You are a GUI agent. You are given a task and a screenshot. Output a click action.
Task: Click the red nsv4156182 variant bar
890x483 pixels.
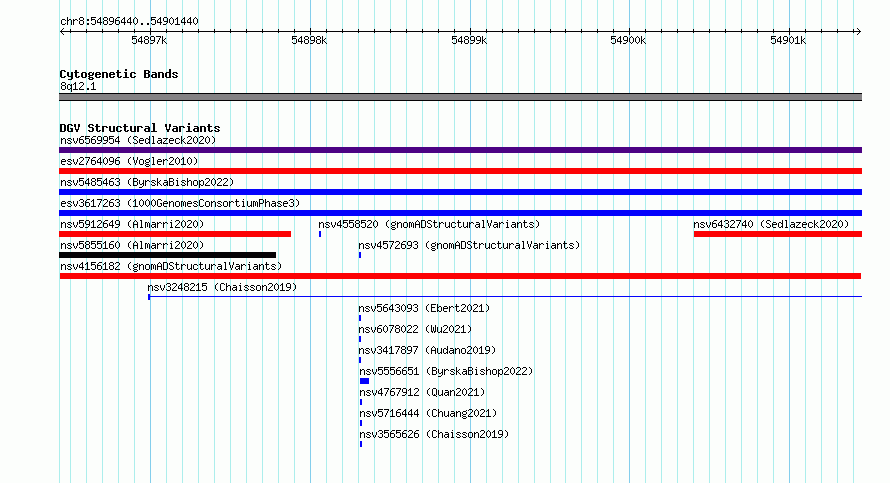(460, 276)
